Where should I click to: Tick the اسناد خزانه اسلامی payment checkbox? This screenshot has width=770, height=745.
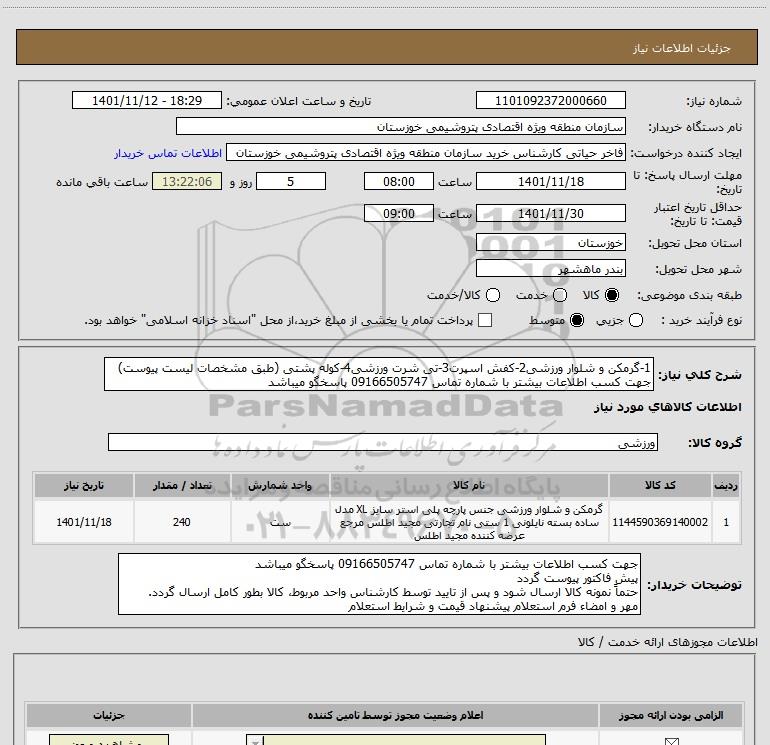tap(485, 320)
